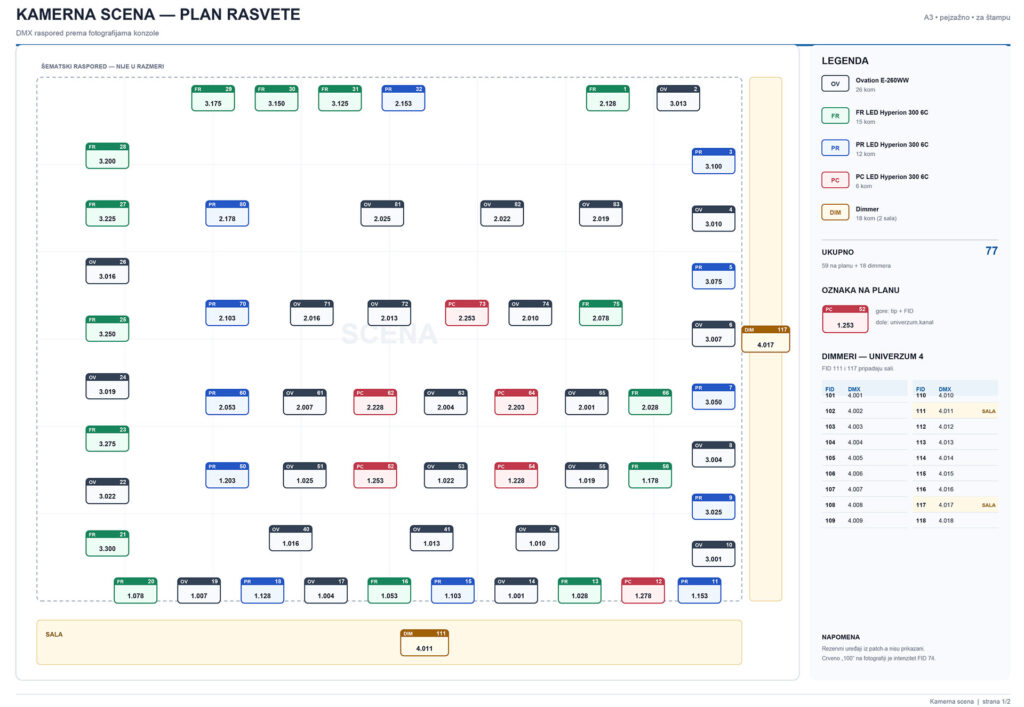Click the OV Ovation E-260WW legend swatch

coord(835,84)
